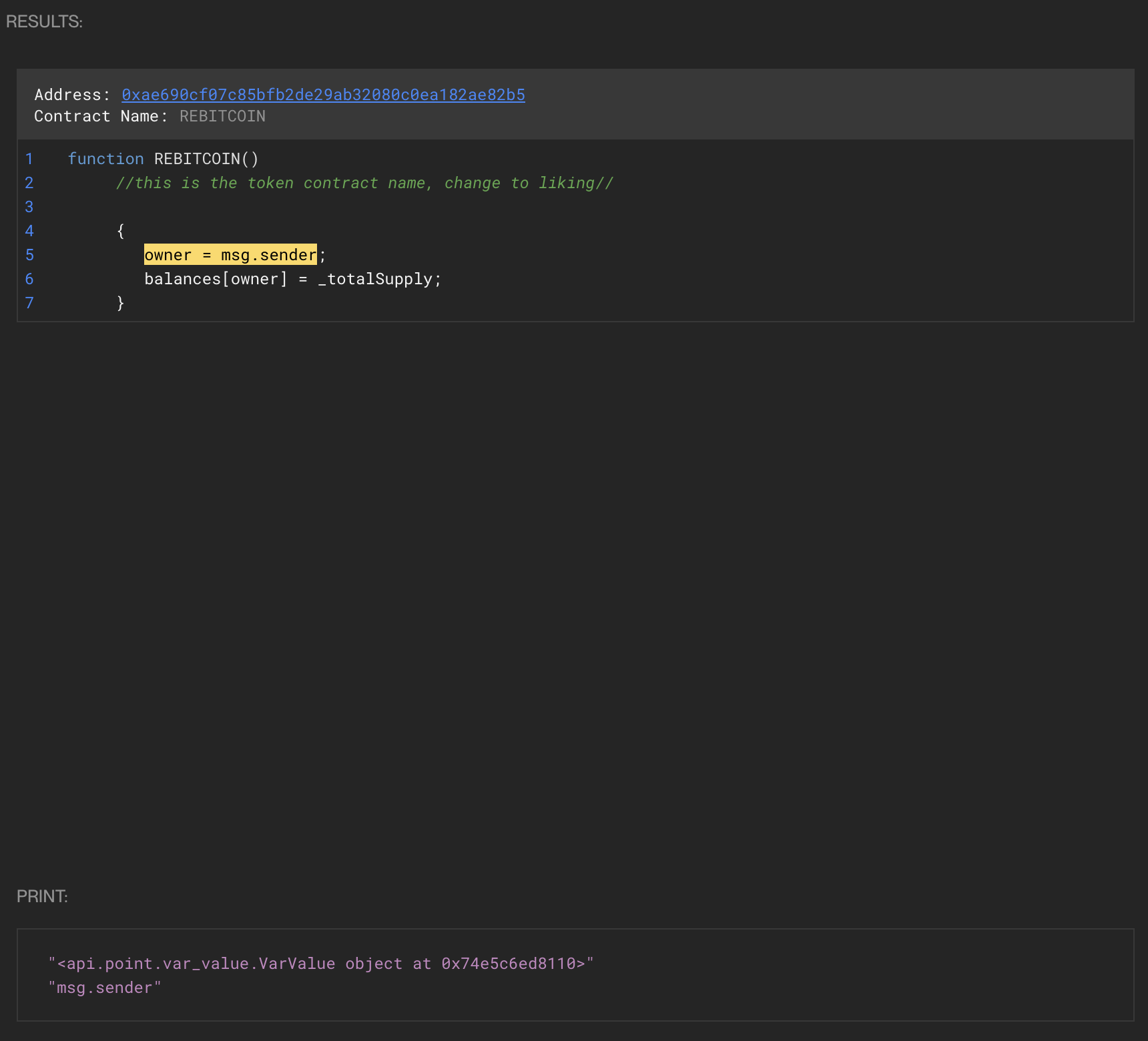This screenshot has width=1148, height=1041.
Task: Click the highlighted owner = msg.sender code
Action: coord(230,255)
